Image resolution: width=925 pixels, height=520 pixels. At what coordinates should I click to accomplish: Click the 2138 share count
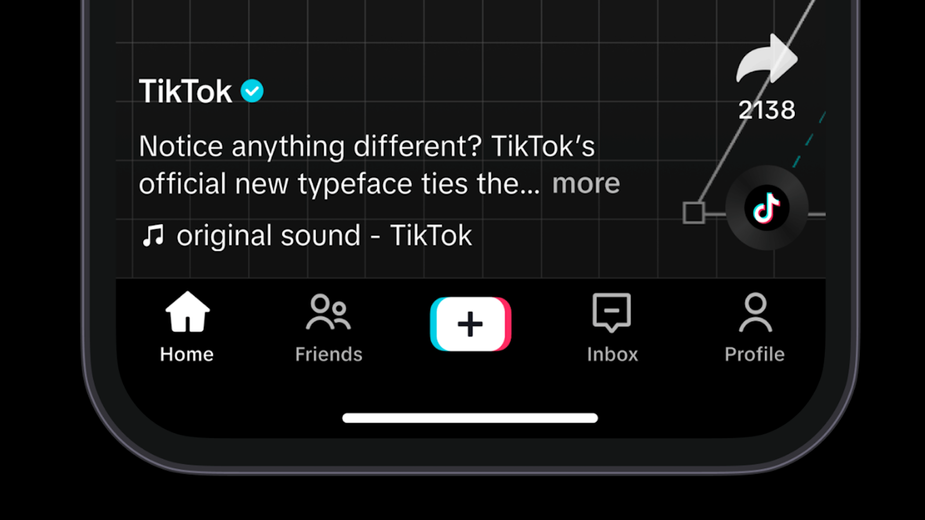(x=767, y=110)
